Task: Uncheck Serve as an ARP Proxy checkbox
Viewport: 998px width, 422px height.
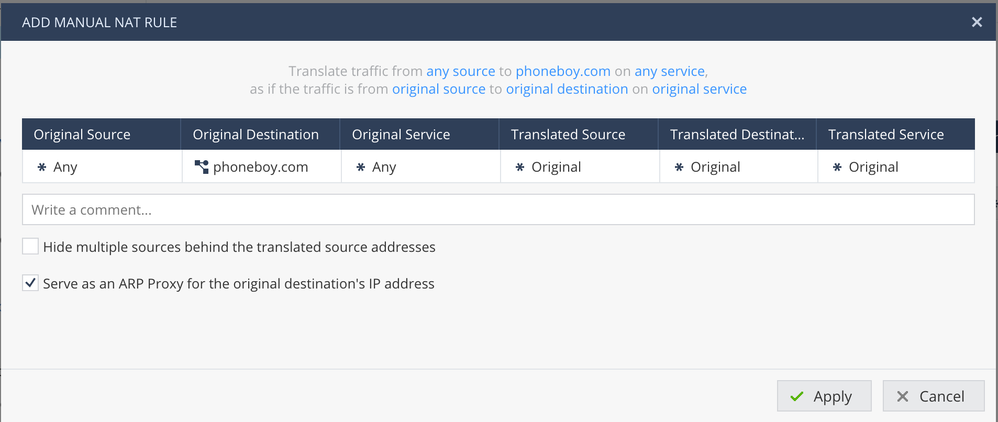Action: click(x=31, y=283)
